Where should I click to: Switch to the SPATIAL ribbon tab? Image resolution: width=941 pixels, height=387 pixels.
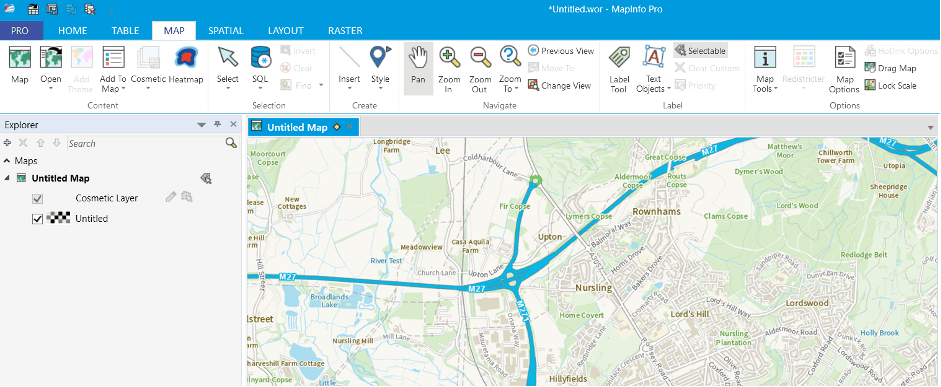[x=226, y=31]
